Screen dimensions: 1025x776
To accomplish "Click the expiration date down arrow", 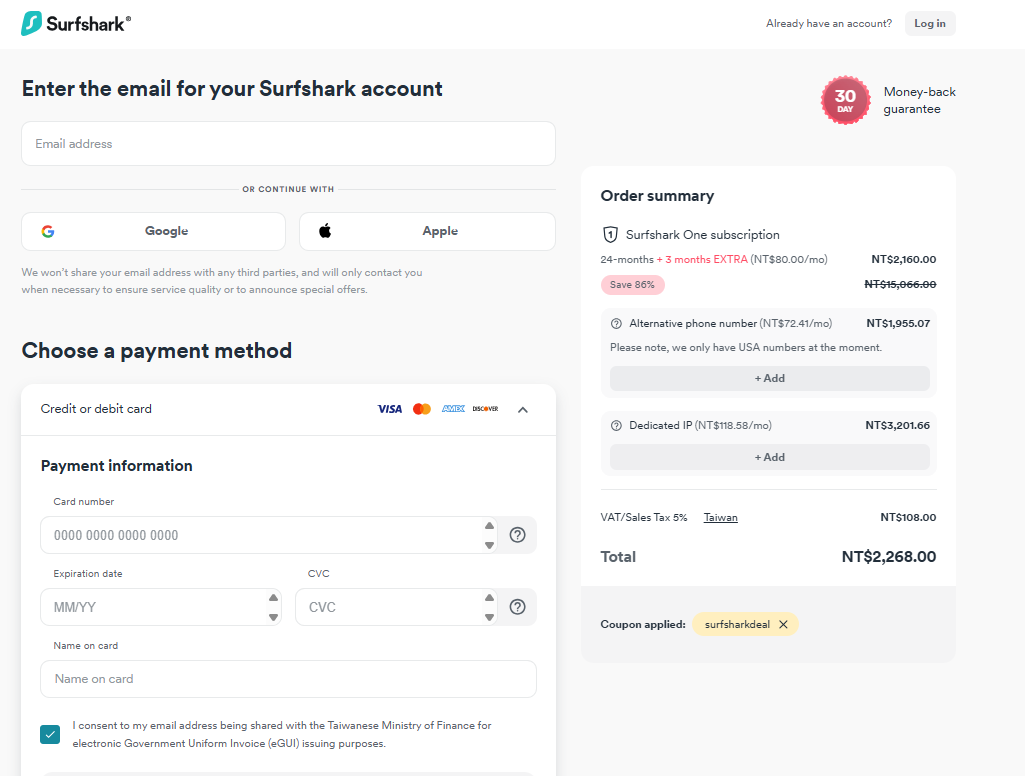I will (x=273, y=617).
